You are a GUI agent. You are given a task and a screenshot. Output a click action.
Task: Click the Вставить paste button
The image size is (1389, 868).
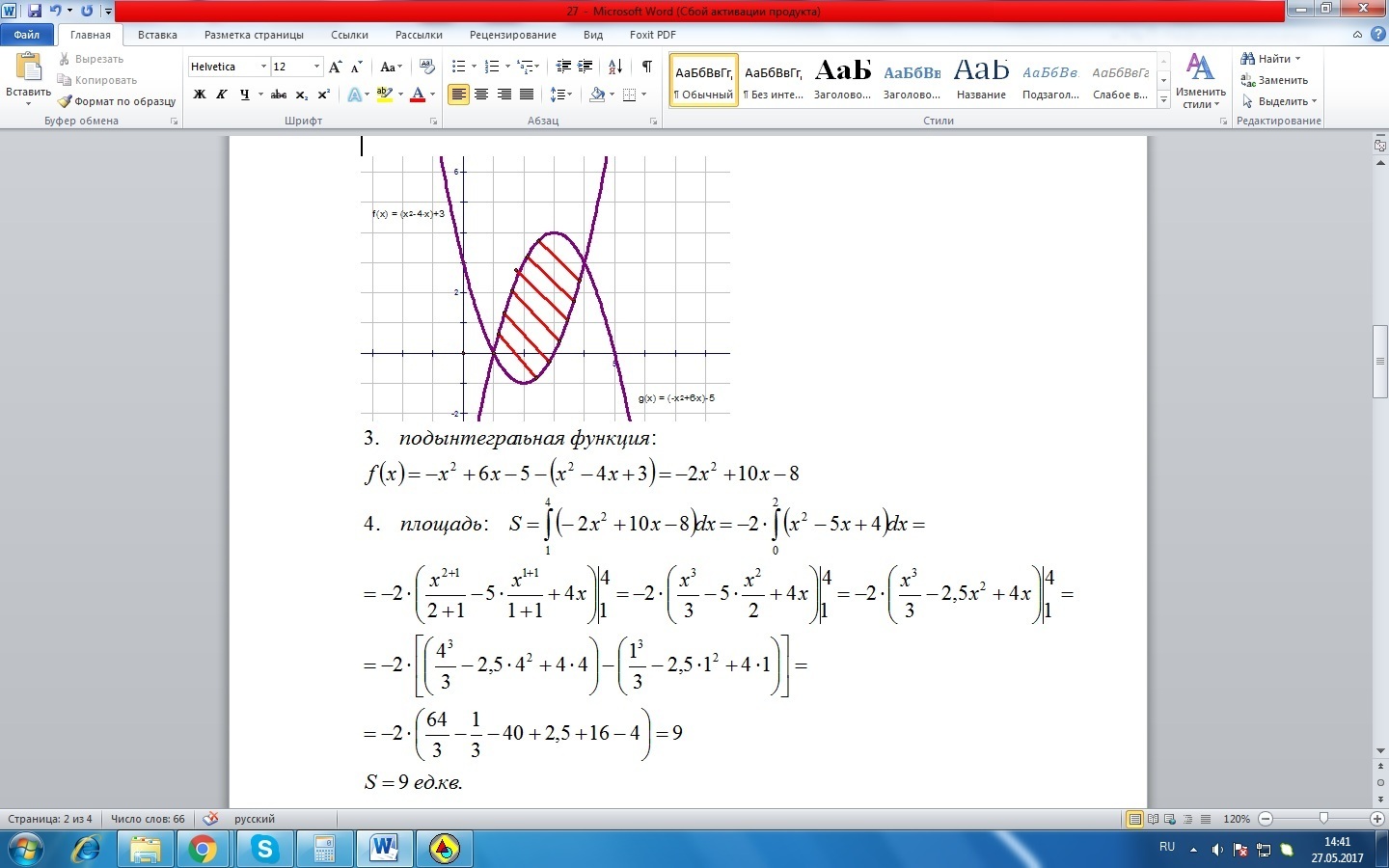tap(28, 79)
